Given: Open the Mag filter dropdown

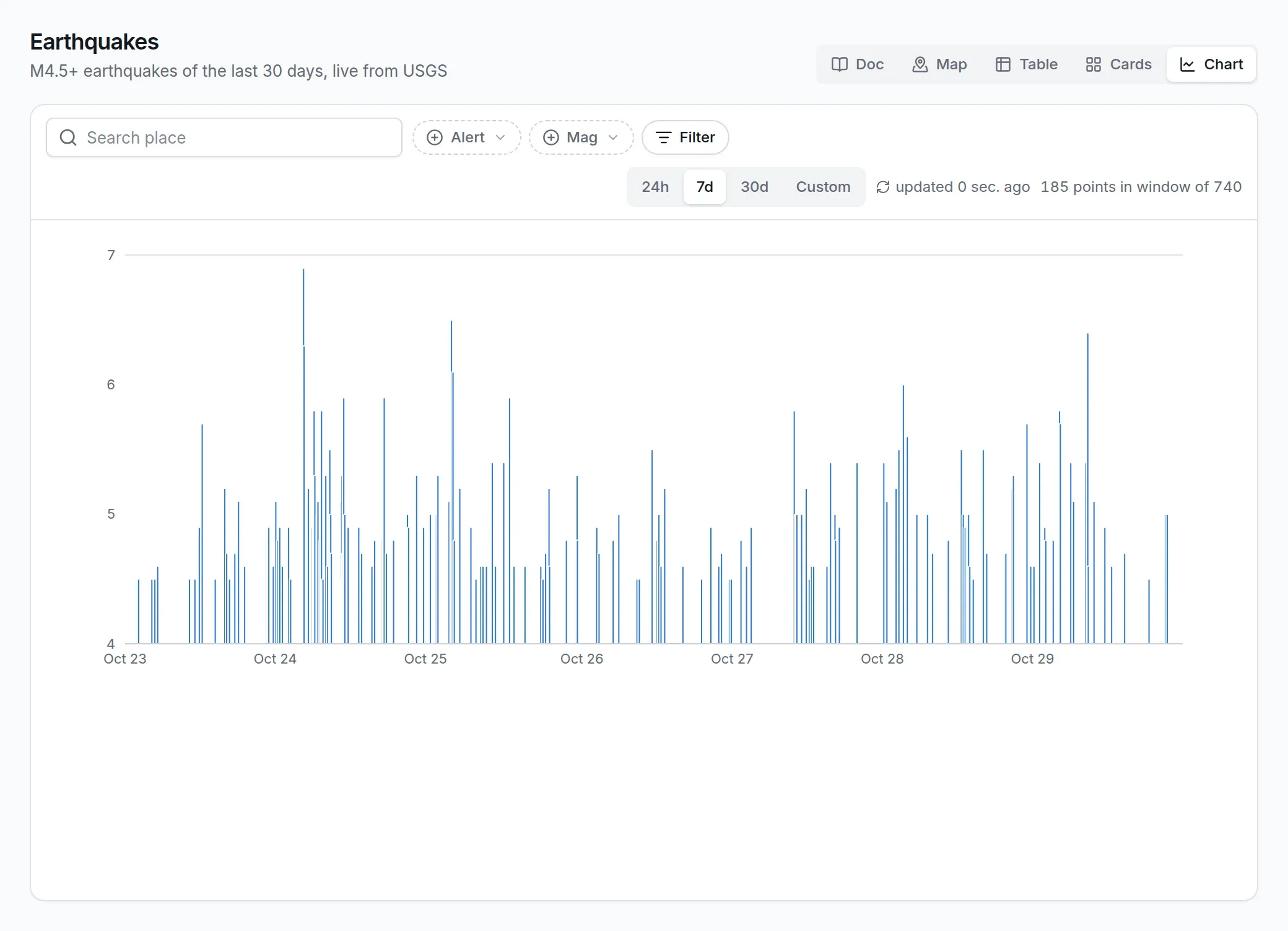Looking at the screenshot, I should pos(581,137).
